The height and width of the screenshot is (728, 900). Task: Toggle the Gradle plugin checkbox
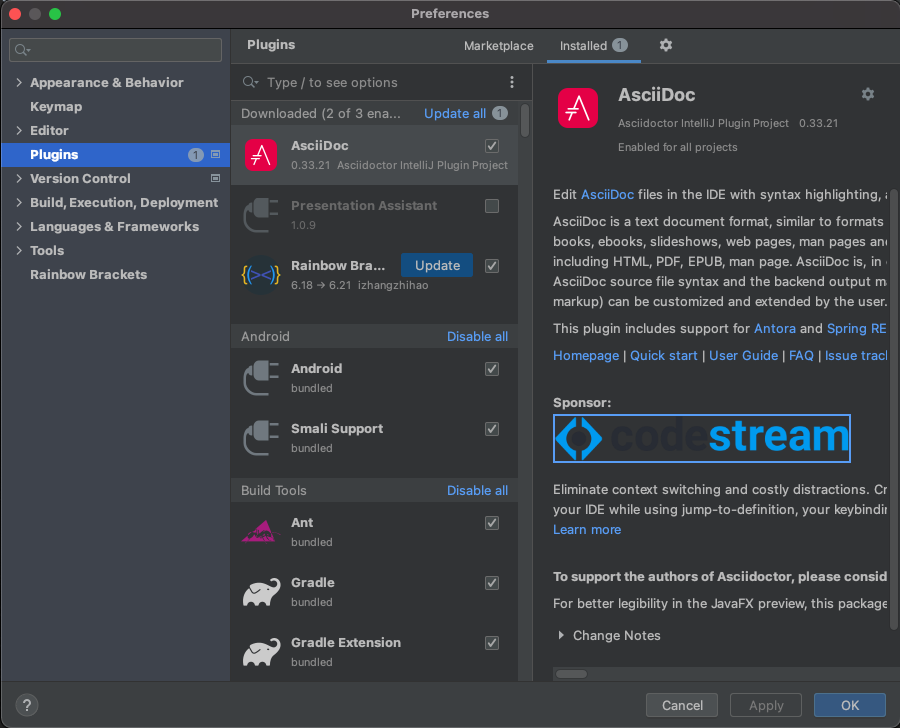coord(492,583)
